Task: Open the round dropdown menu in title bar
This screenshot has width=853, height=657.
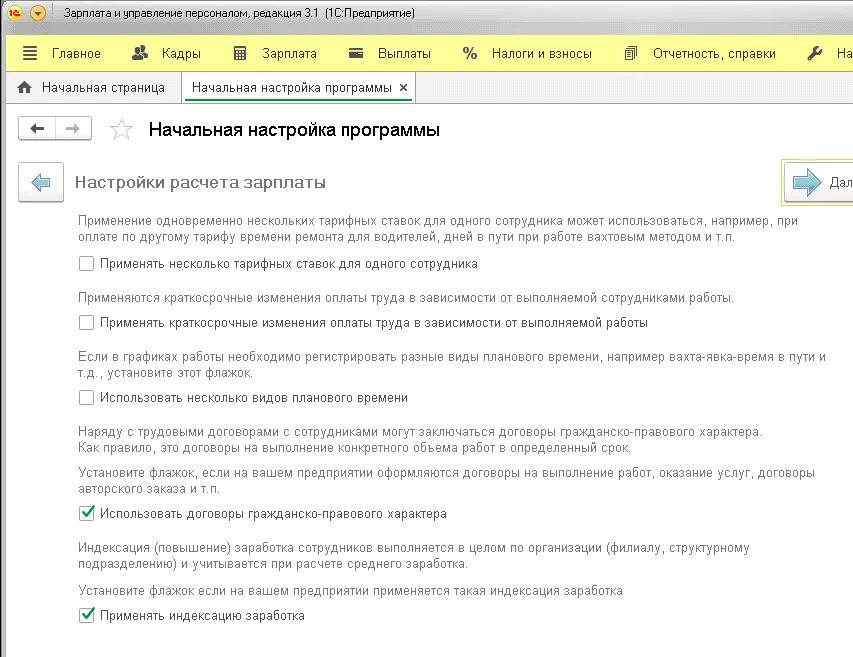Action: 38,13
